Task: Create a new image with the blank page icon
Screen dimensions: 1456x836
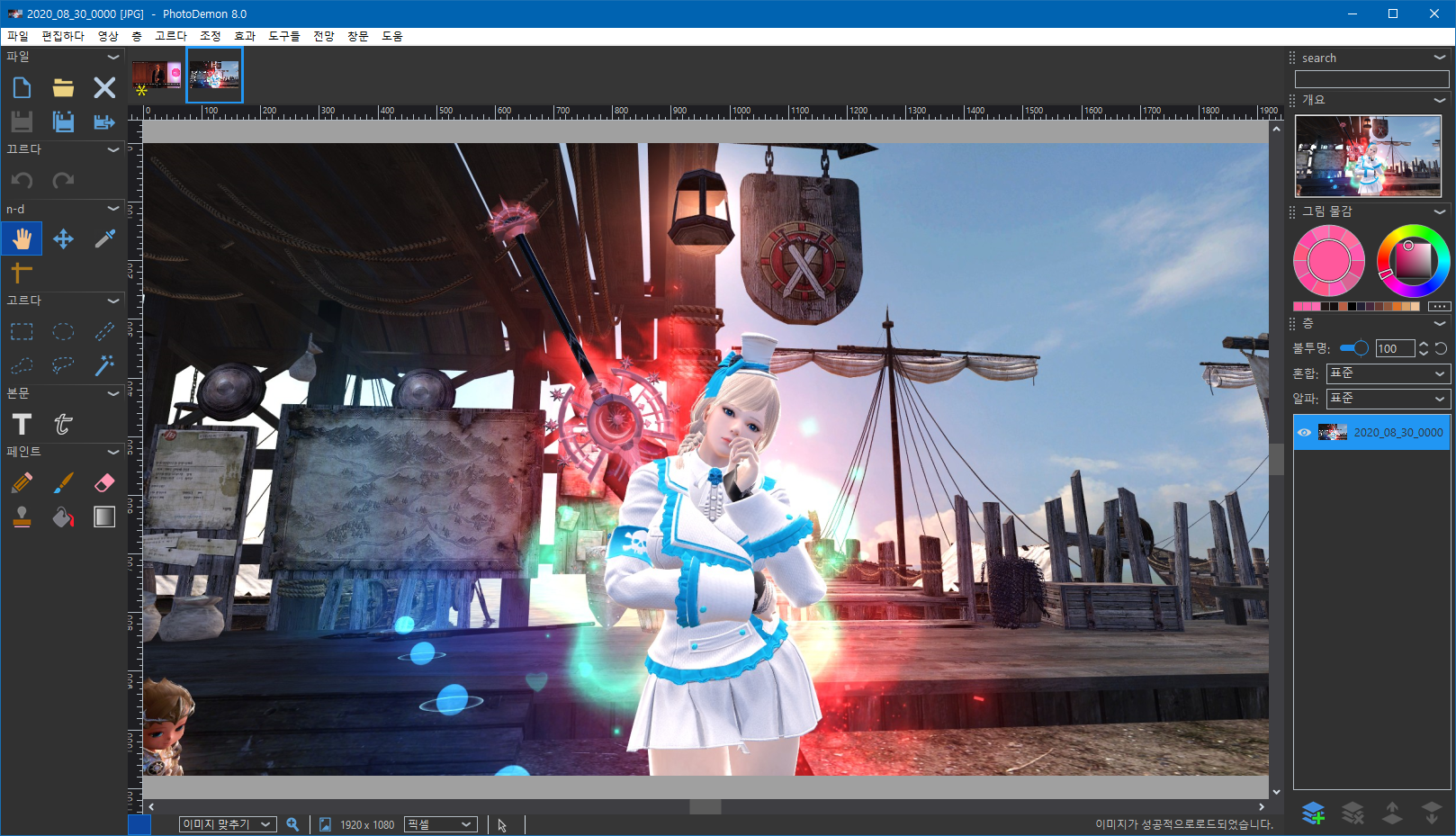Action: (x=22, y=87)
